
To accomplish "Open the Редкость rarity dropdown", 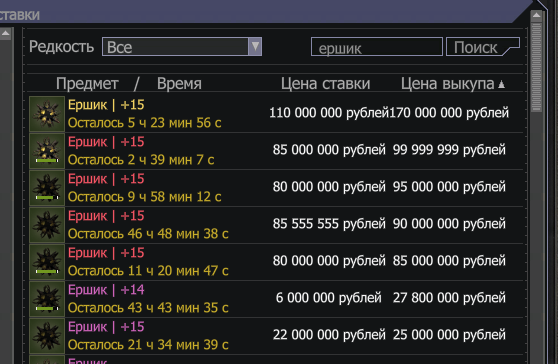I will point(182,47).
